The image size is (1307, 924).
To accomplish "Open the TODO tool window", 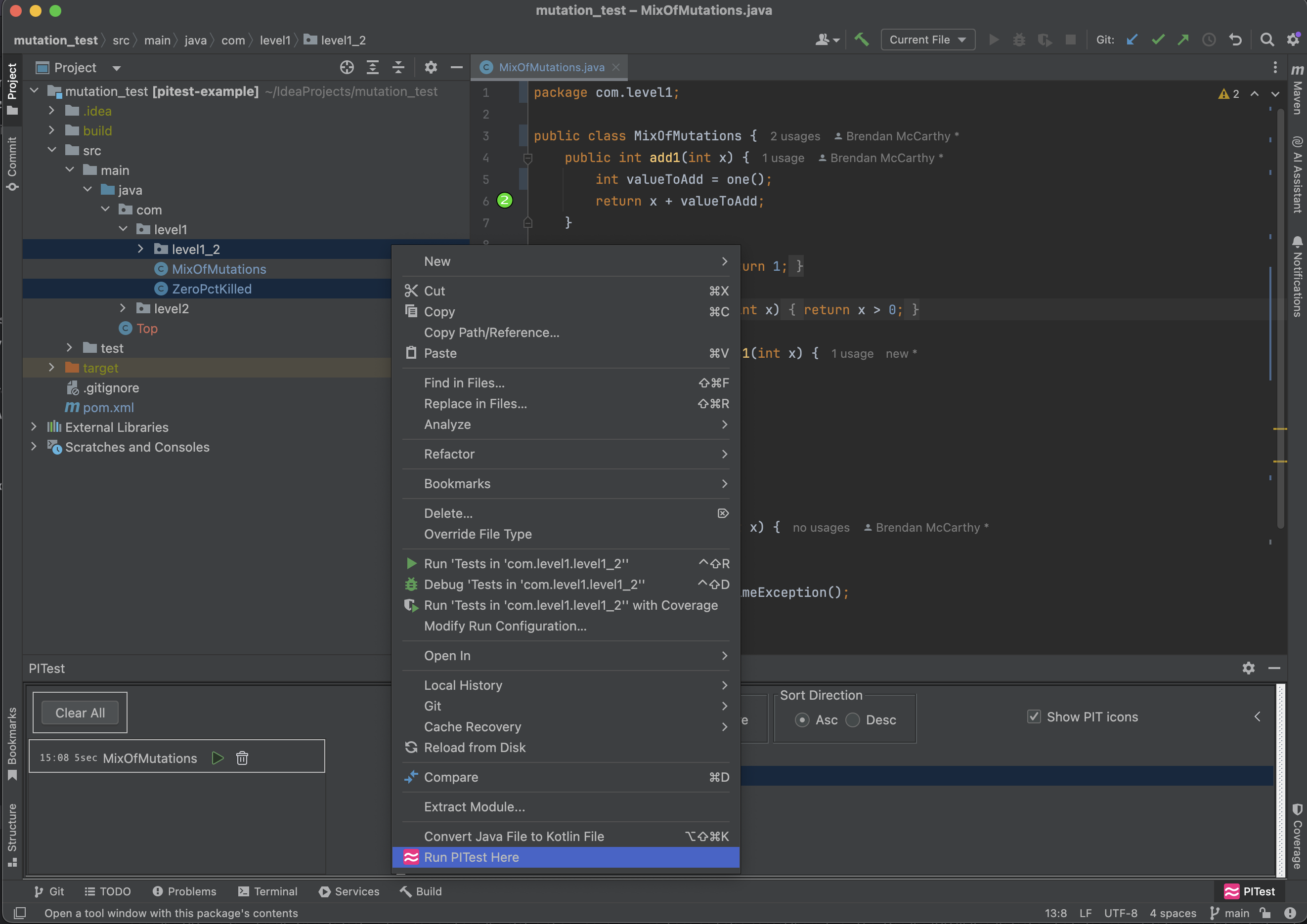I will [108, 891].
